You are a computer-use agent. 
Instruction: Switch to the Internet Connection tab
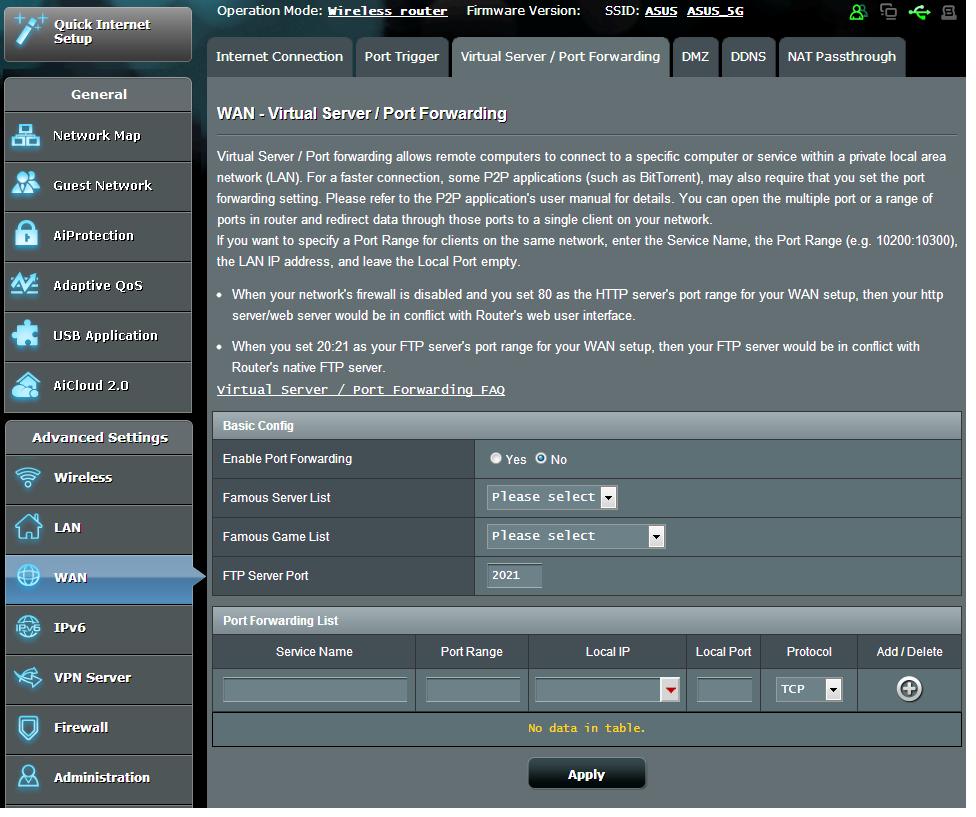point(281,57)
